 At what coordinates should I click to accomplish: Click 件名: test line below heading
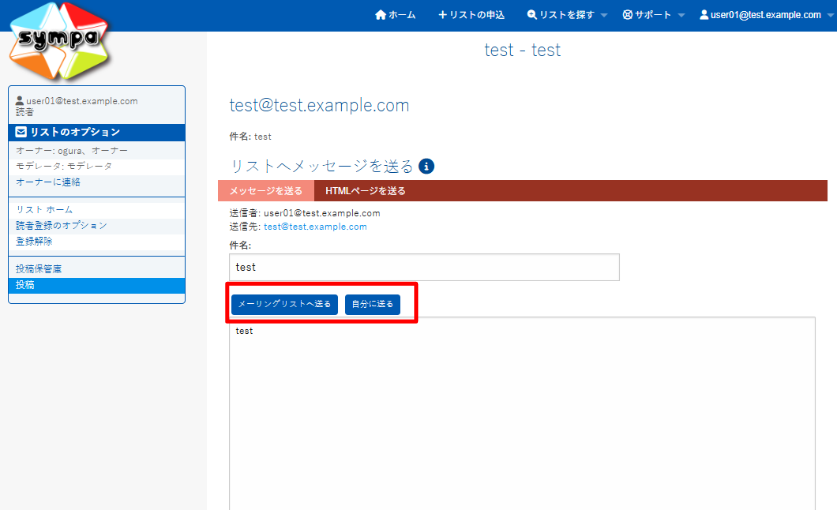(x=250, y=137)
